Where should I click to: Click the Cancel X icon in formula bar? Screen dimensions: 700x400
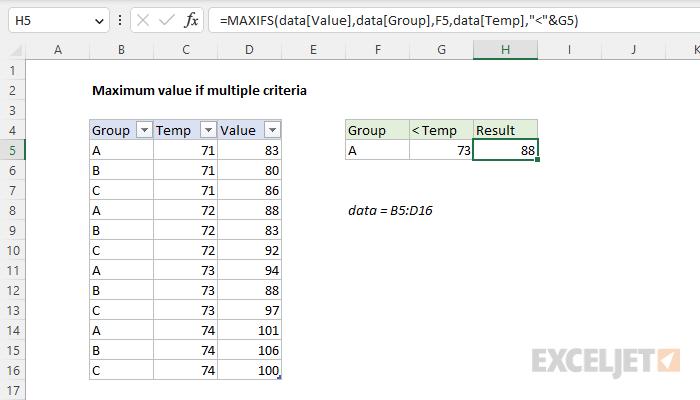(x=143, y=21)
